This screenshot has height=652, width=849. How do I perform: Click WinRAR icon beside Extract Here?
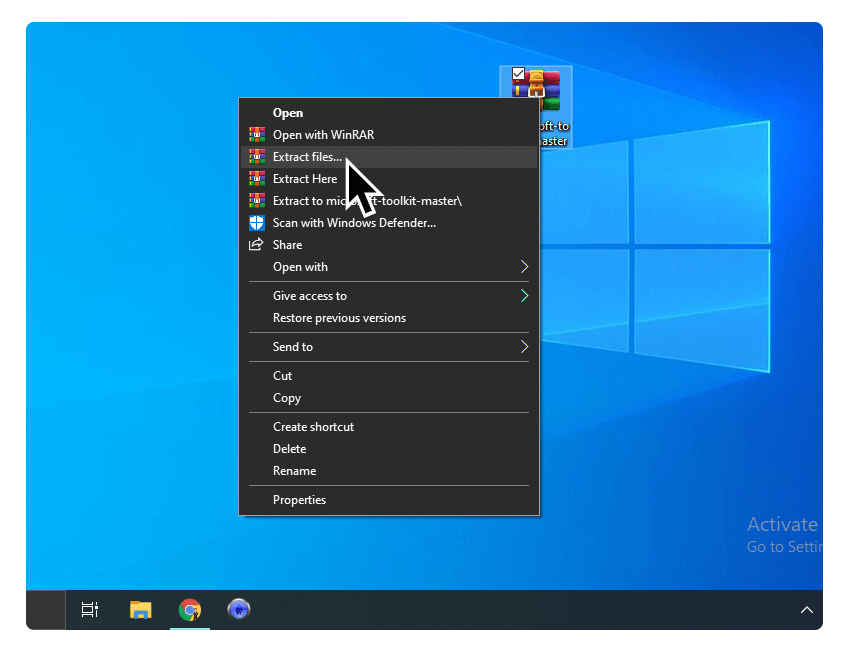(257, 178)
